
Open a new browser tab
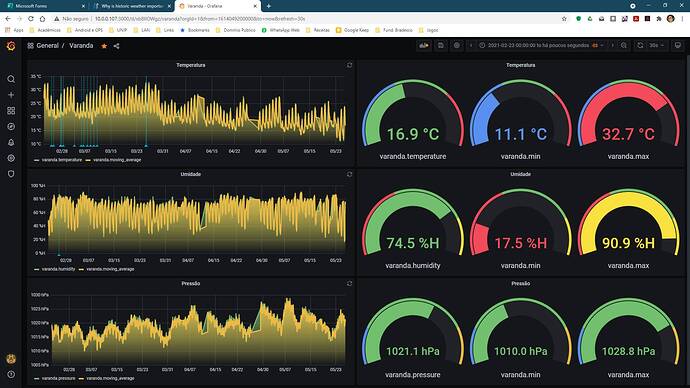coord(268,6)
